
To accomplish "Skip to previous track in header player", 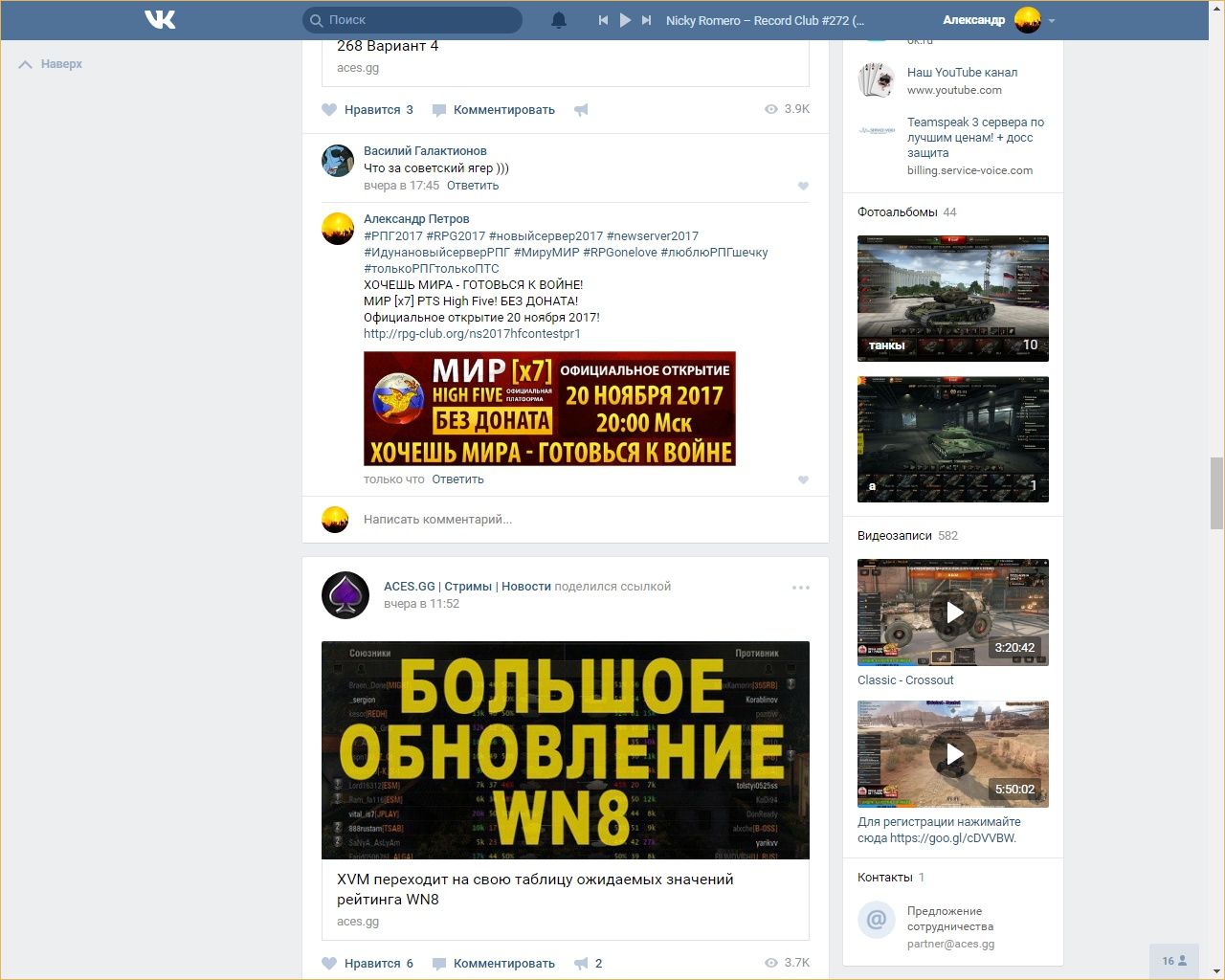I will (x=603, y=20).
